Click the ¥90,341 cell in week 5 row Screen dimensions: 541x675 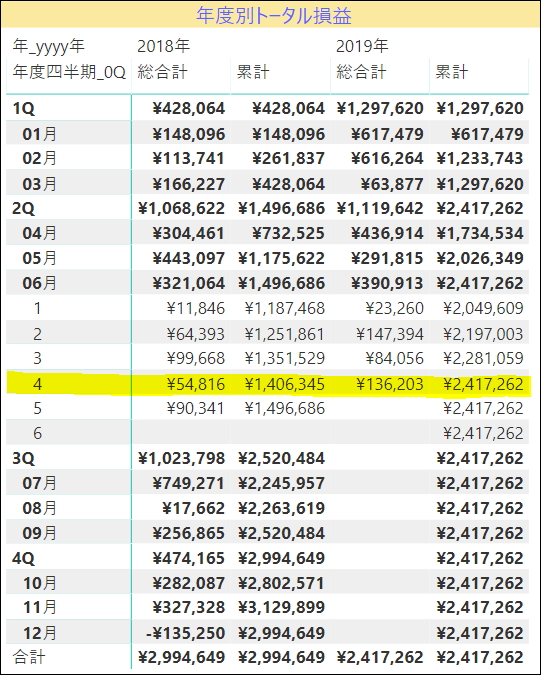[196, 408]
